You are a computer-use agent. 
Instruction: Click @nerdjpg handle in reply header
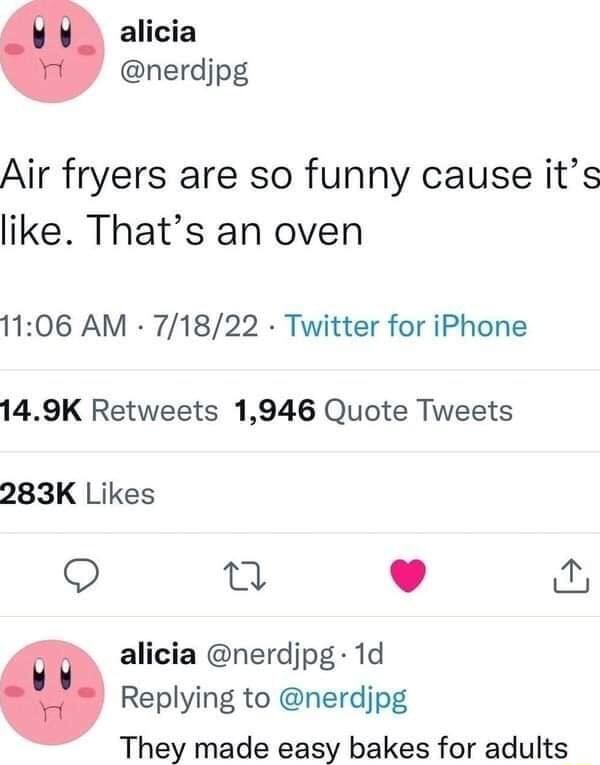(271, 656)
